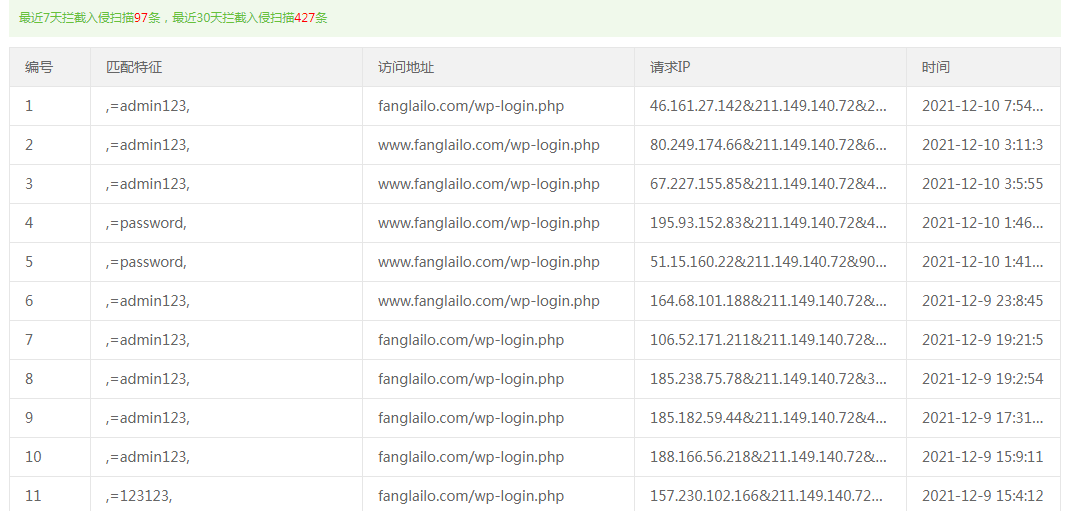
Task: Click the row number 7 cell
Action: (x=30, y=340)
